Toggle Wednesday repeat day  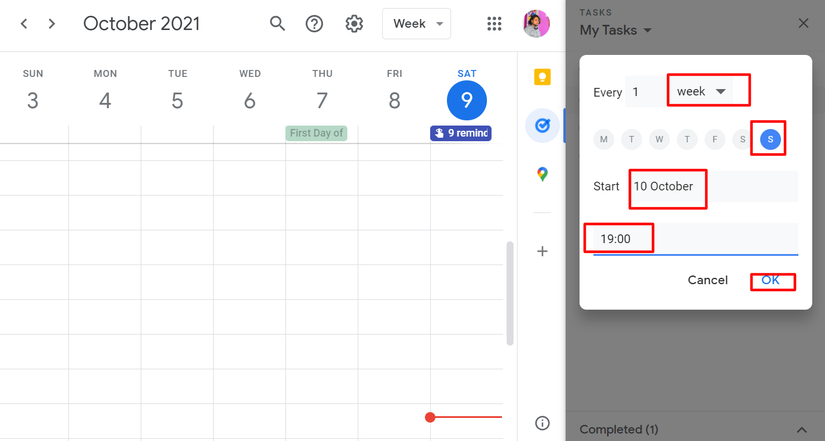pos(659,139)
